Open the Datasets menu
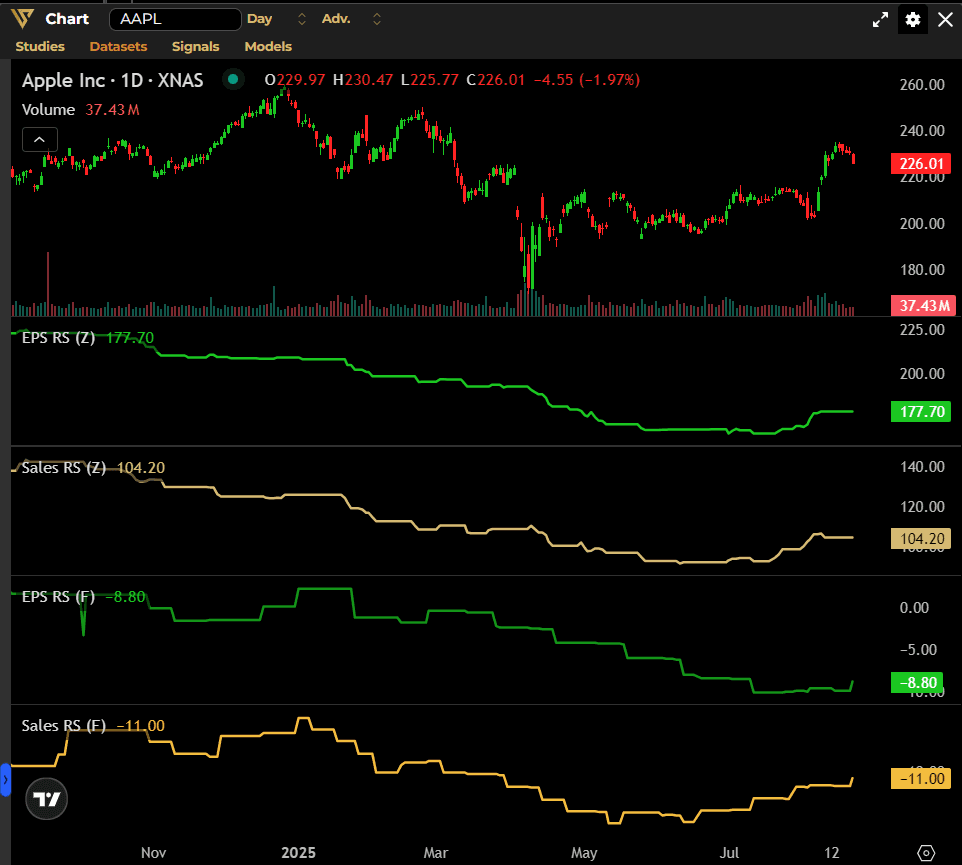Image resolution: width=962 pixels, height=865 pixels. (118, 47)
